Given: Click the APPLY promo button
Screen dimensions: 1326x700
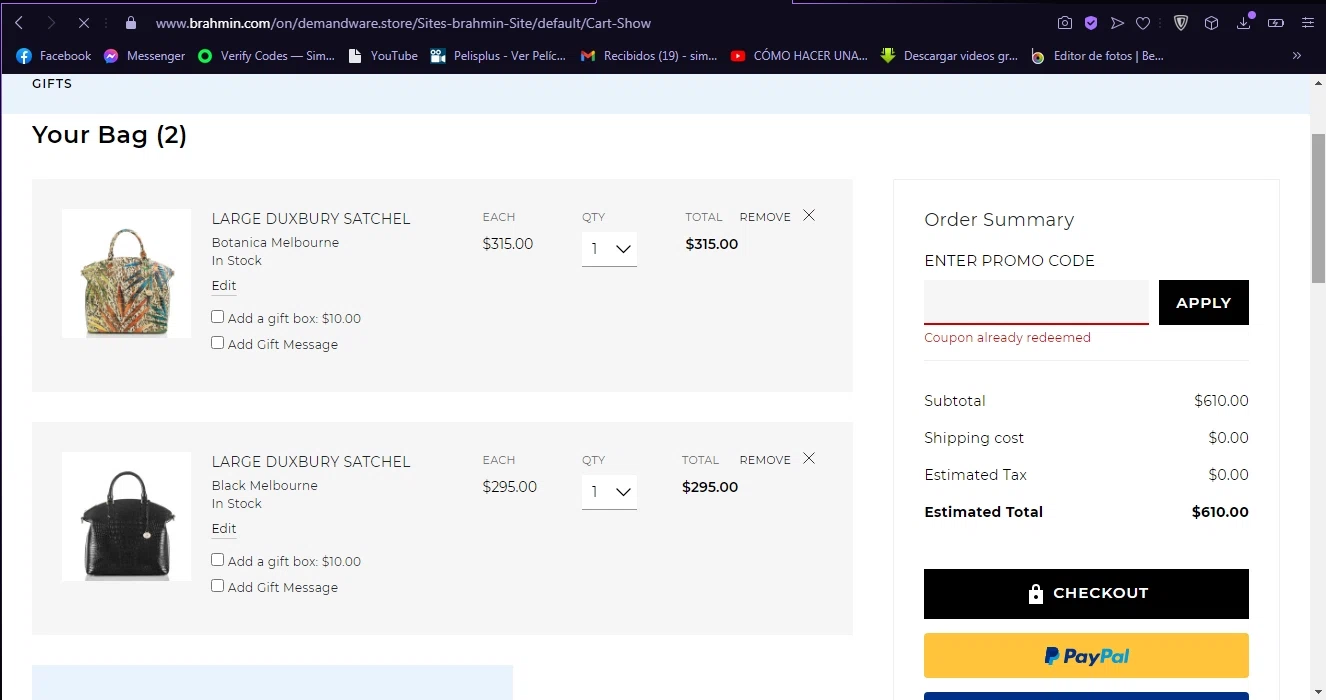Looking at the screenshot, I should pyautogui.click(x=1204, y=302).
